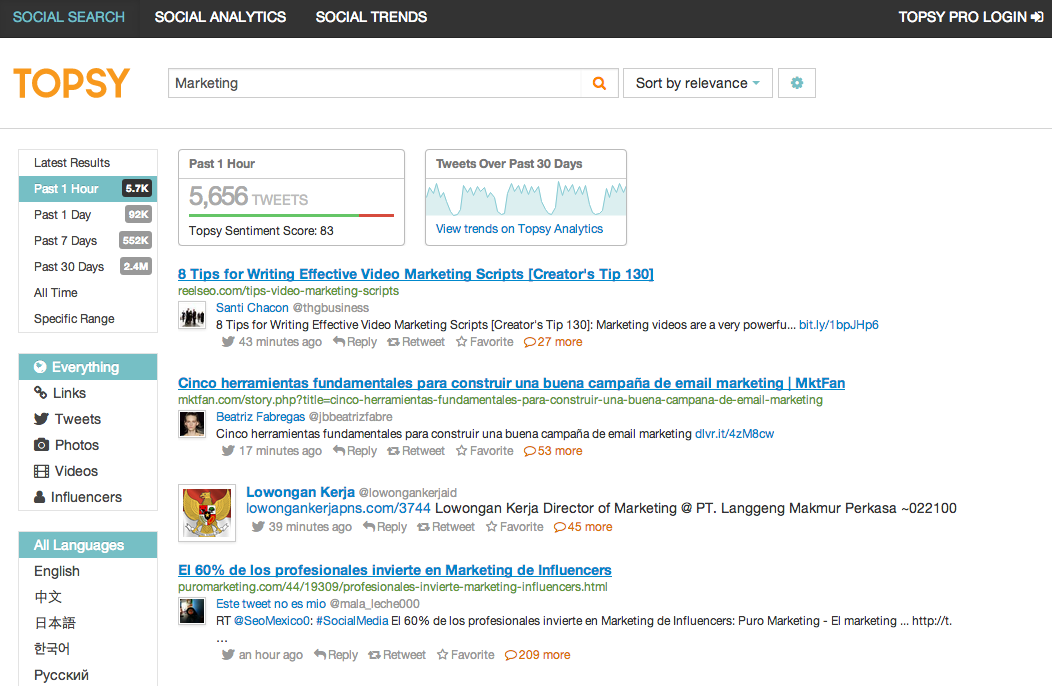Image resolution: width=1052 pixels, height=686 pixels.
Task: Click View trends on Topsy Analytics
Action: (x=519, y=229)
